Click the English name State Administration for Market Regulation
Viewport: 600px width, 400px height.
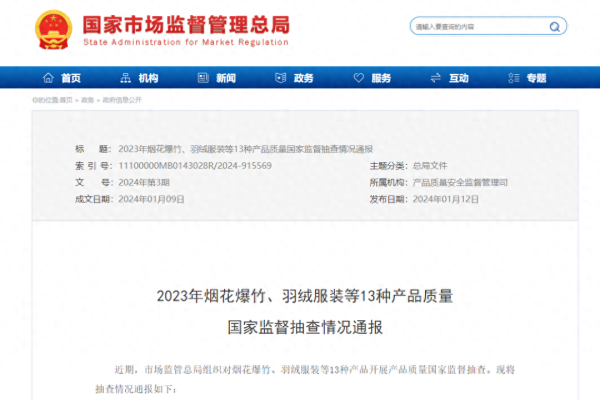pyautogui.click(x=186, y=42)
